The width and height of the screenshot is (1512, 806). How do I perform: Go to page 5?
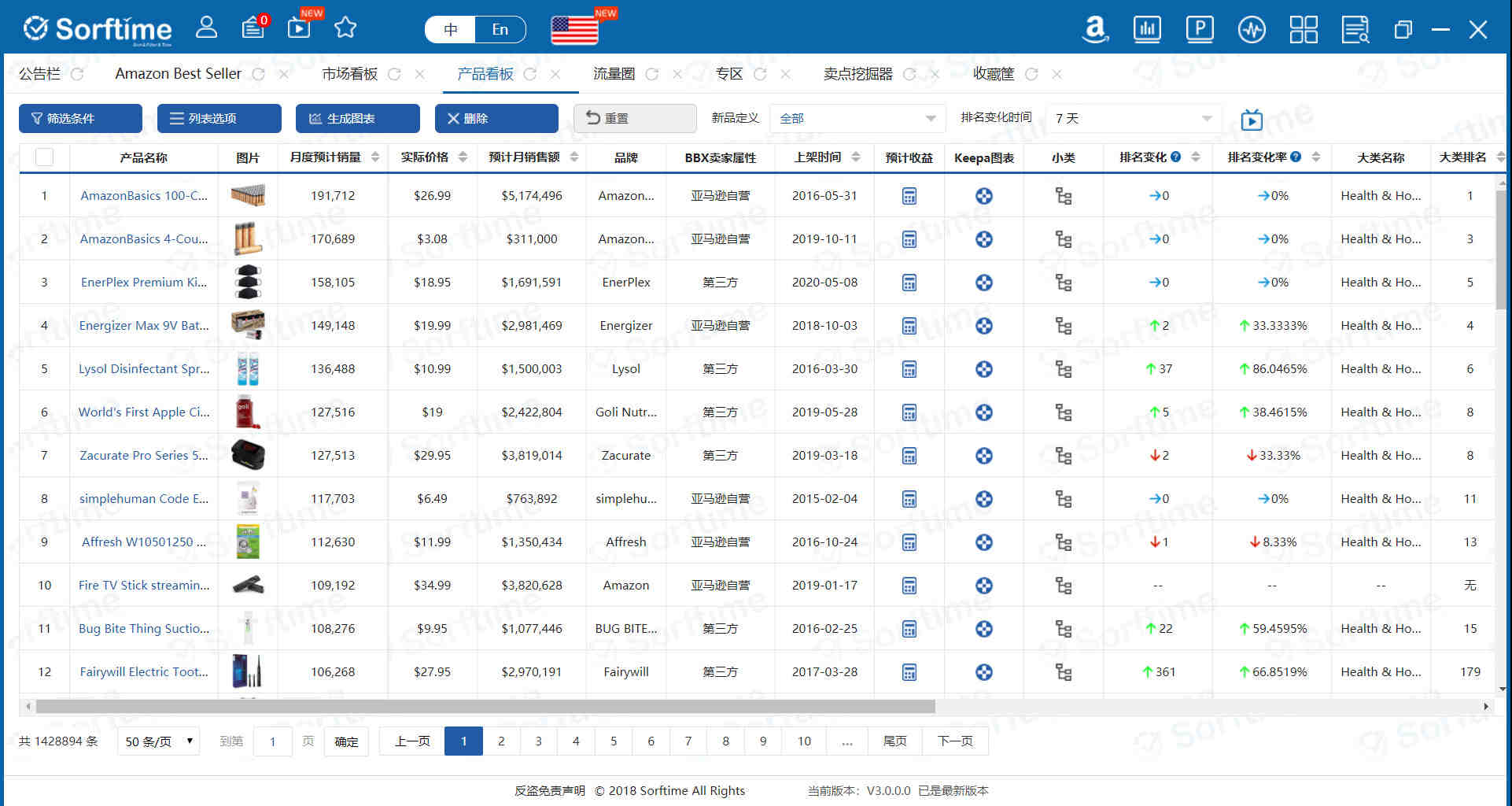coord(614,741)
